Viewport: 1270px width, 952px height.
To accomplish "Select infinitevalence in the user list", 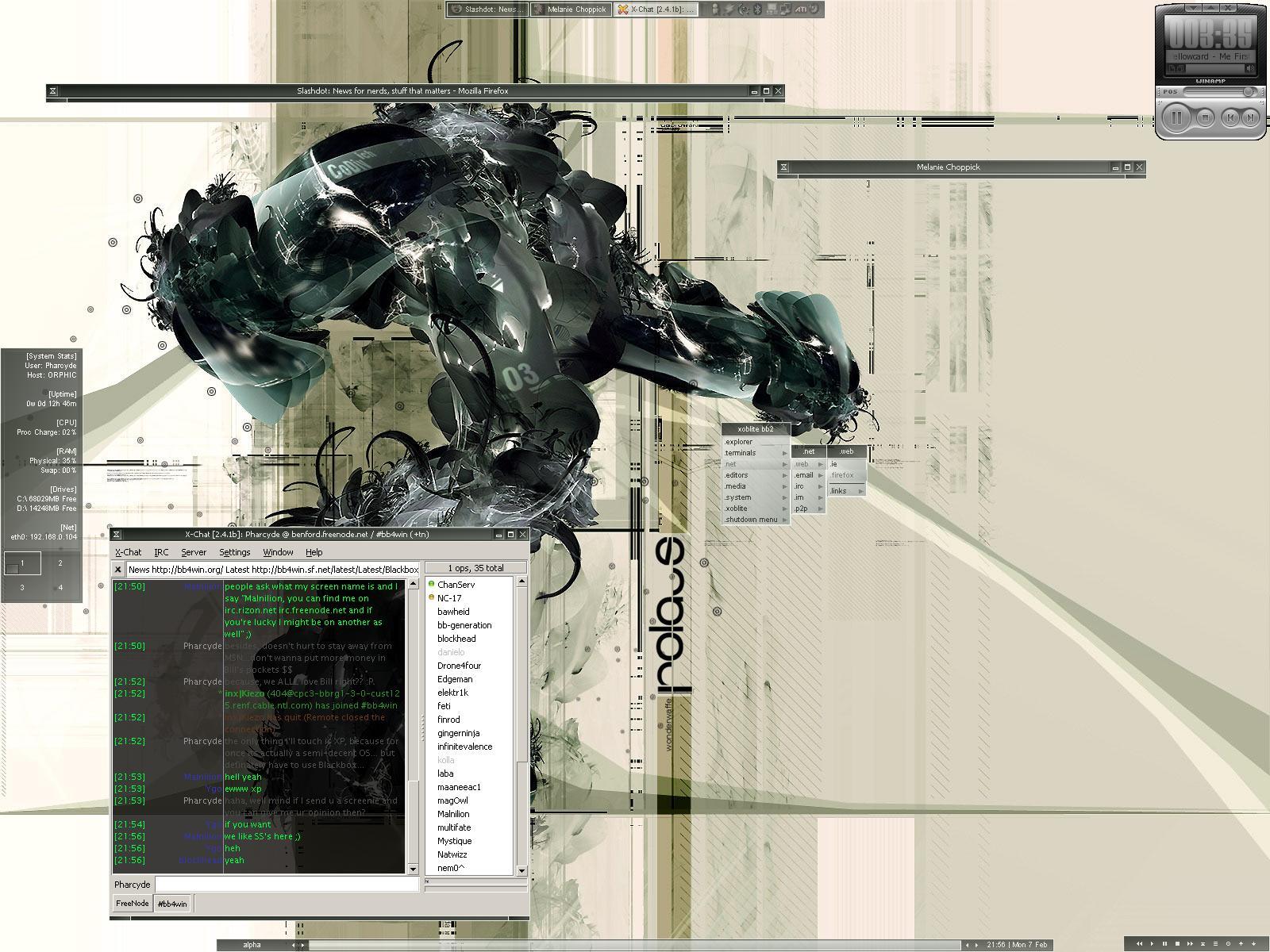I will tap(469, 747).
